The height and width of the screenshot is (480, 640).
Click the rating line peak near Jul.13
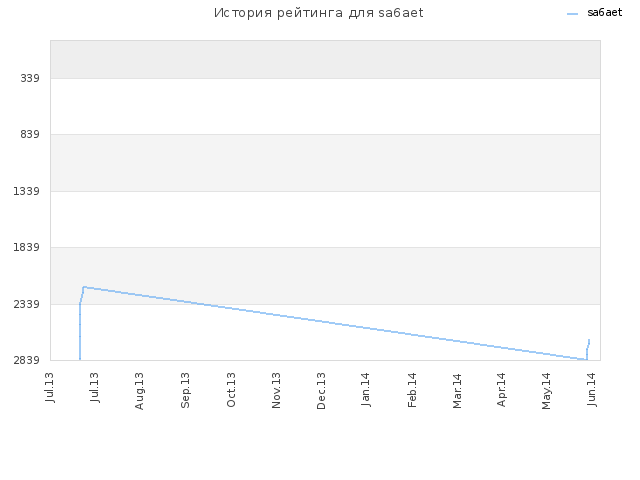(x=84, y=287)
